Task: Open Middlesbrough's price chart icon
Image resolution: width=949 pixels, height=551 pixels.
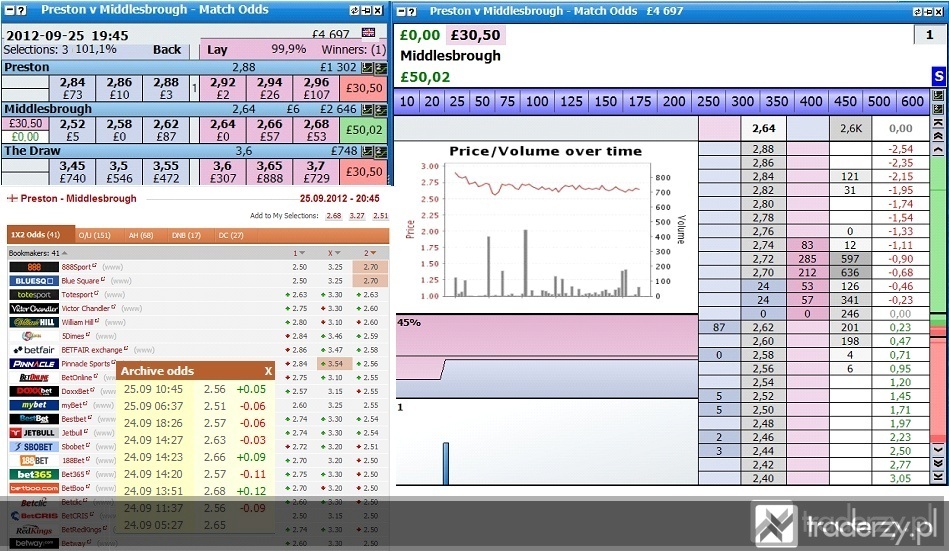Action: [367, 110]
